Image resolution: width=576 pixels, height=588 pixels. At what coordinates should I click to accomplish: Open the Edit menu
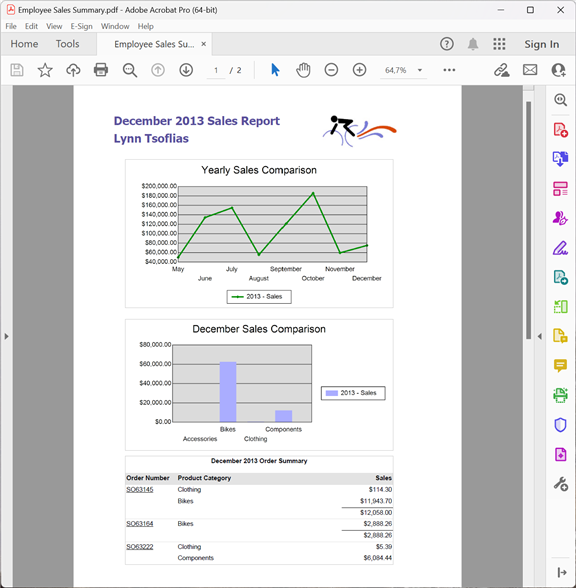[x=31, y=26]
